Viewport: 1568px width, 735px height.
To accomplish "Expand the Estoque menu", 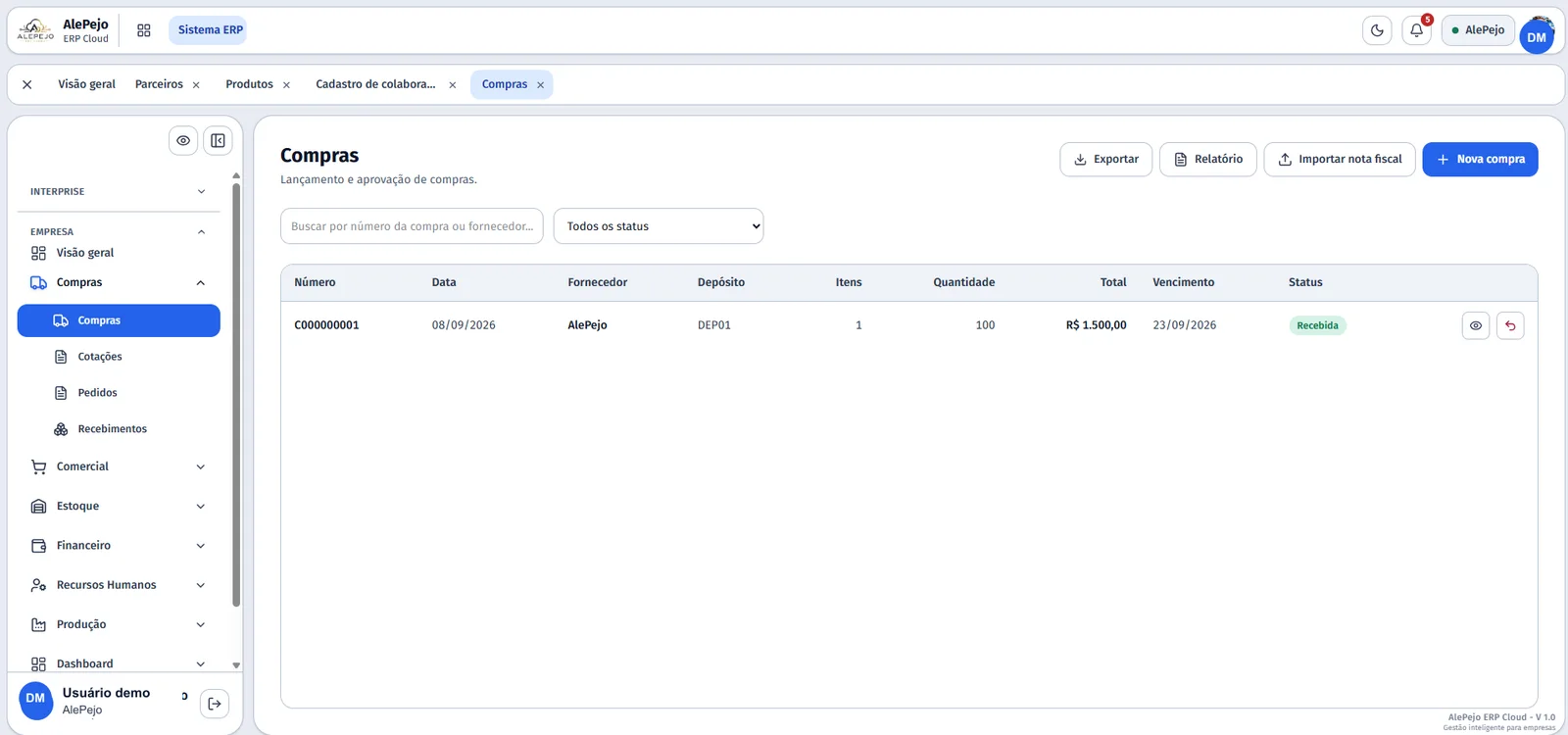I will [119, 507].
